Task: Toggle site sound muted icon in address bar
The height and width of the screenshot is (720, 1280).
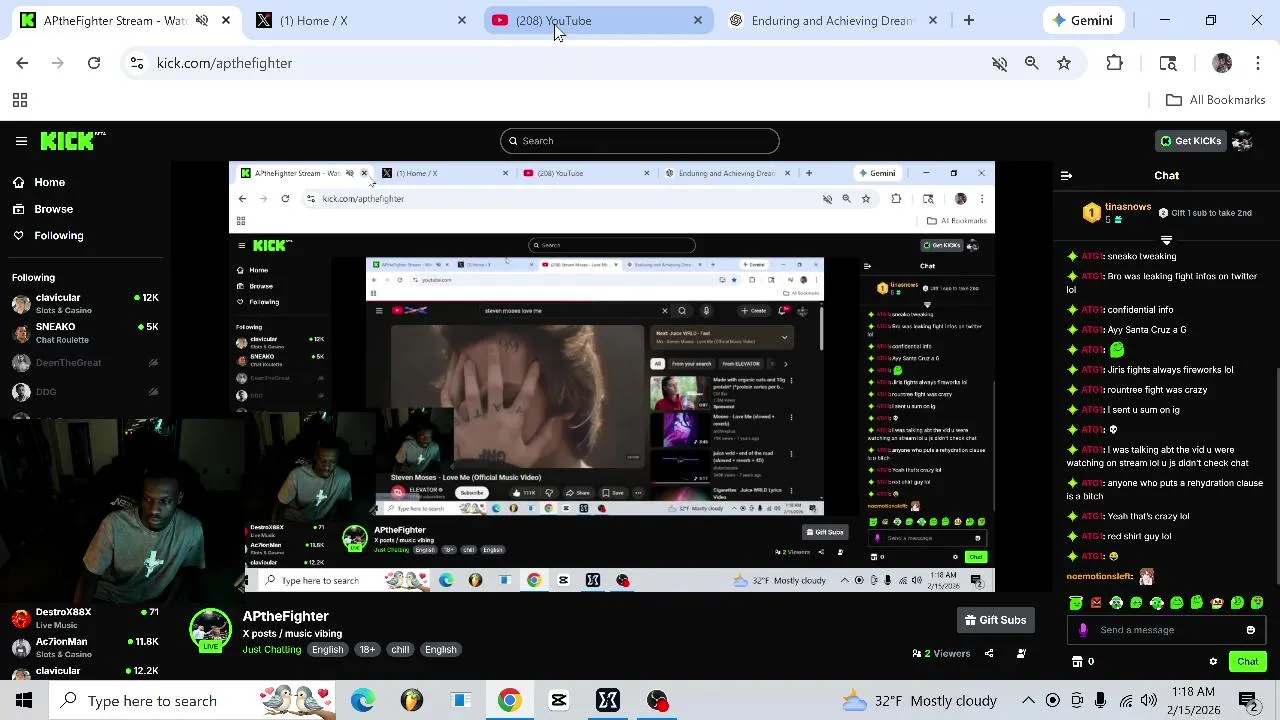Action: click(999, 63)
